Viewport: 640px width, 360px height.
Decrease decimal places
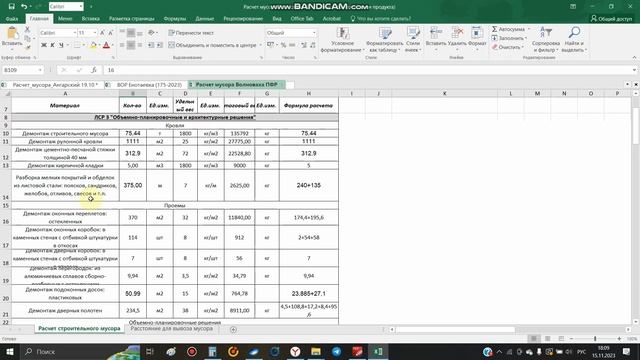(313, 45)
